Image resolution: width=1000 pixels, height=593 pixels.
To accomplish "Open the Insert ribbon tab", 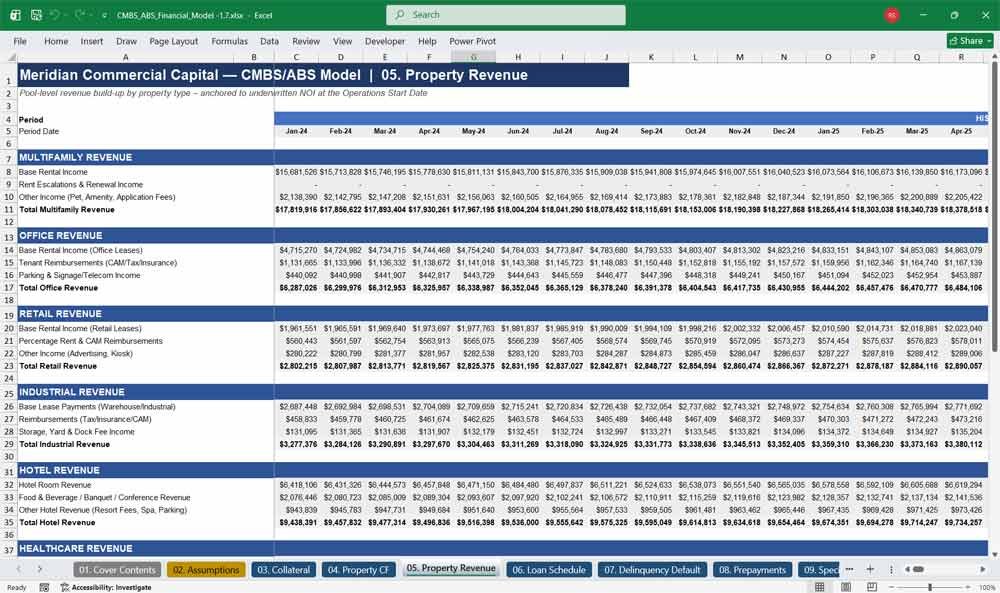I will (92, 41).
